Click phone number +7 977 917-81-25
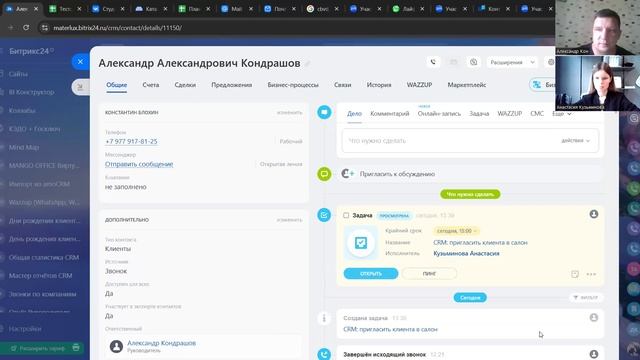Image resolution: width=640 pixels, height=360 pixels. pyautogui.click(x=131, y=141)
